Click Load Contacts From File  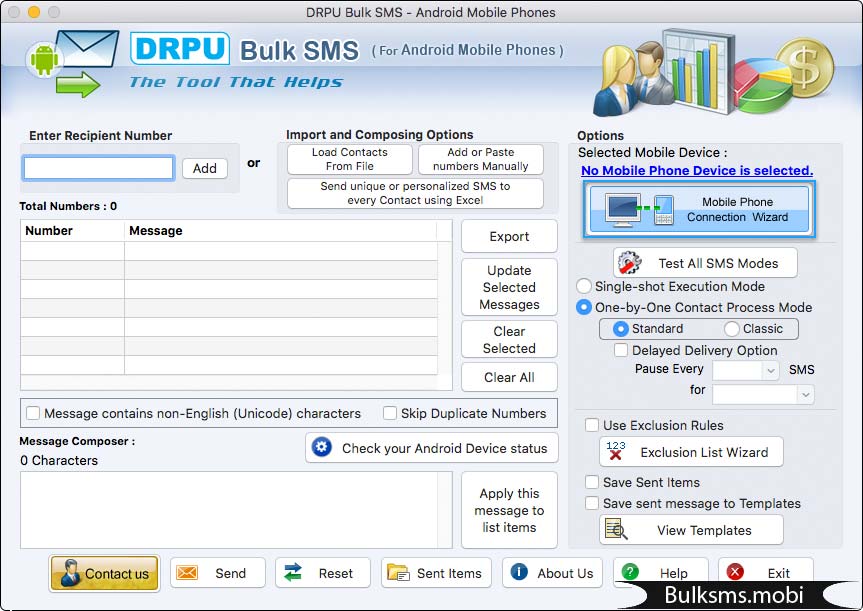(x=349, y=159)
